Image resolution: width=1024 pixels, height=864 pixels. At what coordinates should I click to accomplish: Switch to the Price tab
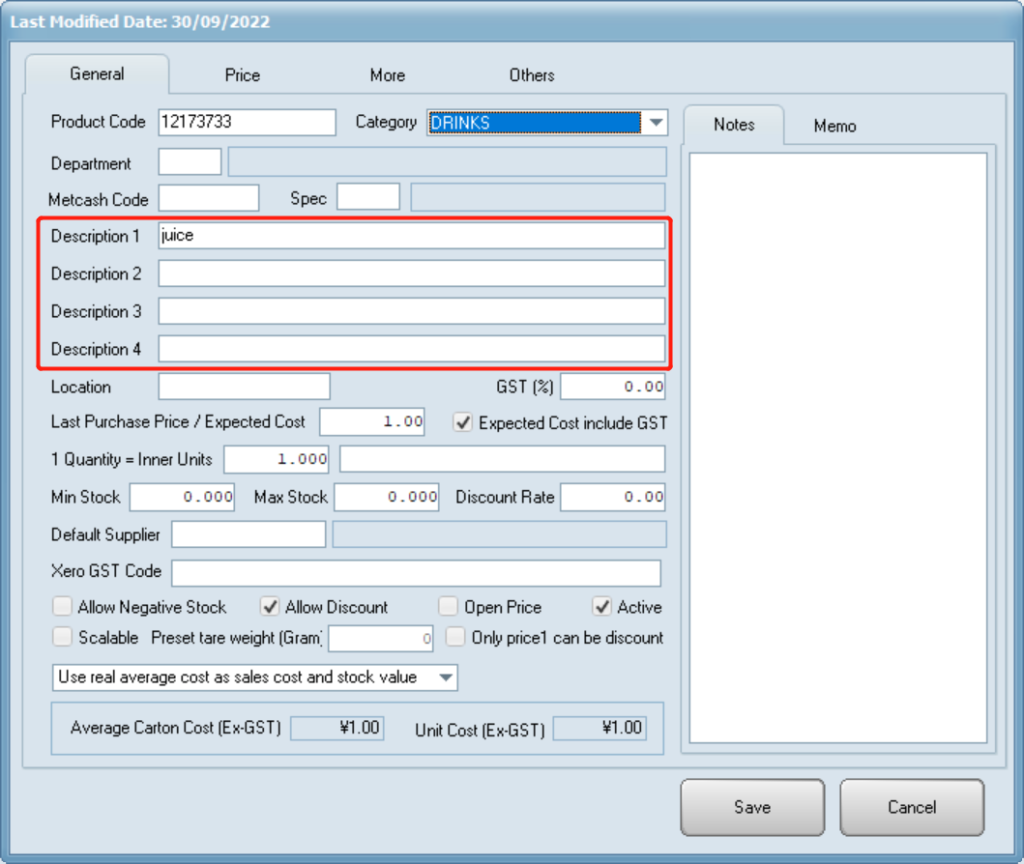[x=242, y=75]
